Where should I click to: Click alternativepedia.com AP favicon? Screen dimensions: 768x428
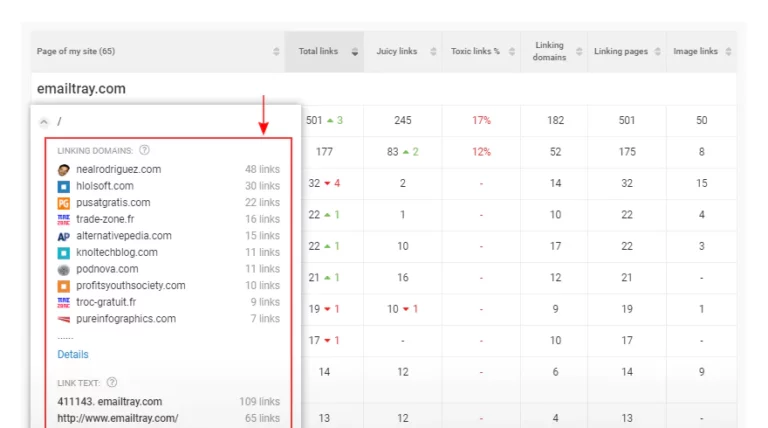pos(64,237)
